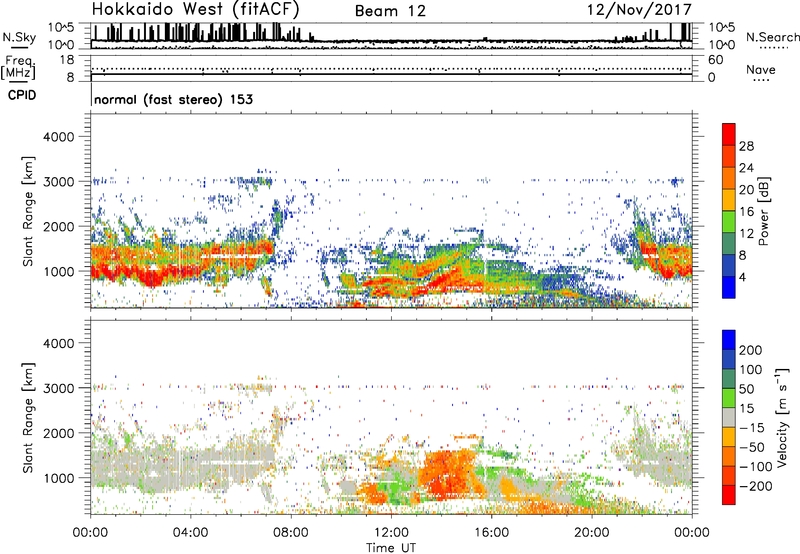
Task: Select the 'N.Search' legend label
Action: coord(772,37)
